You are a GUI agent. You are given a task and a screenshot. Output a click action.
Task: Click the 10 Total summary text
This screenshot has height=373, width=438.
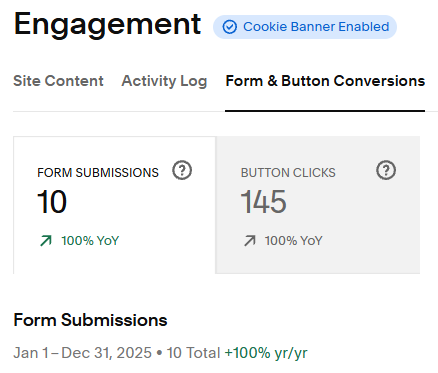pos(193,353)
